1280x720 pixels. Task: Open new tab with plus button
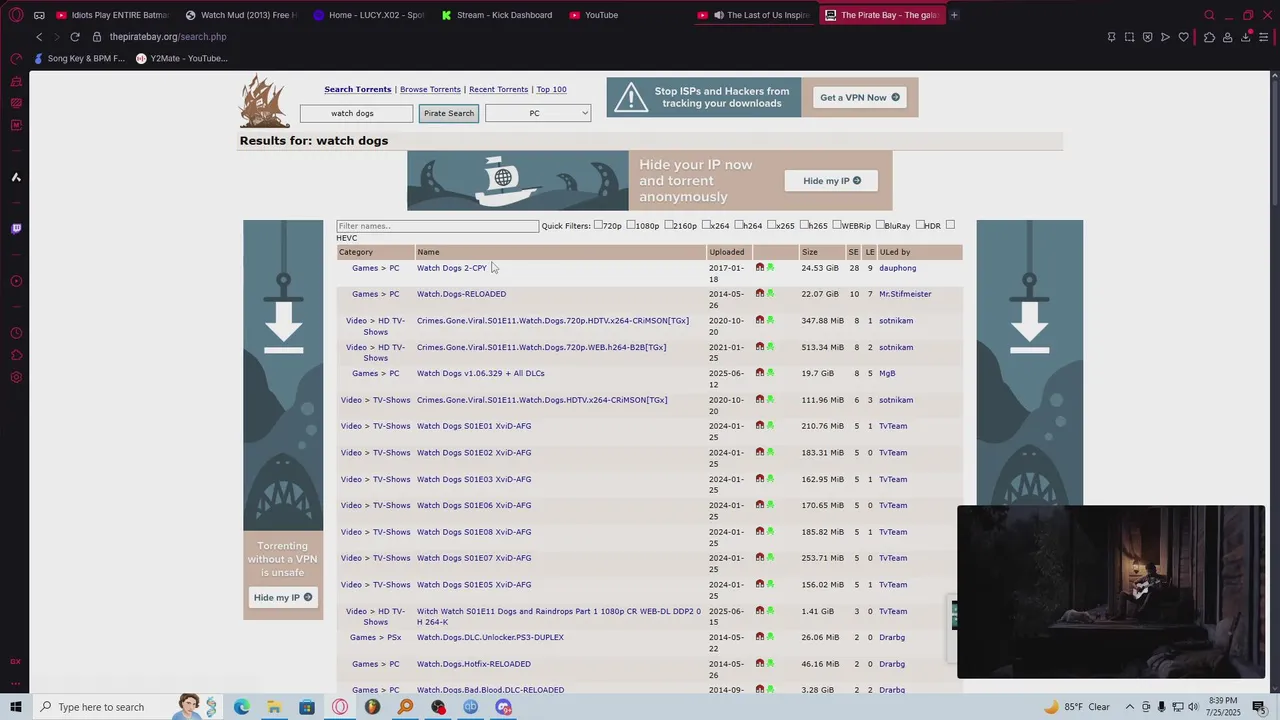coord(954,15)
